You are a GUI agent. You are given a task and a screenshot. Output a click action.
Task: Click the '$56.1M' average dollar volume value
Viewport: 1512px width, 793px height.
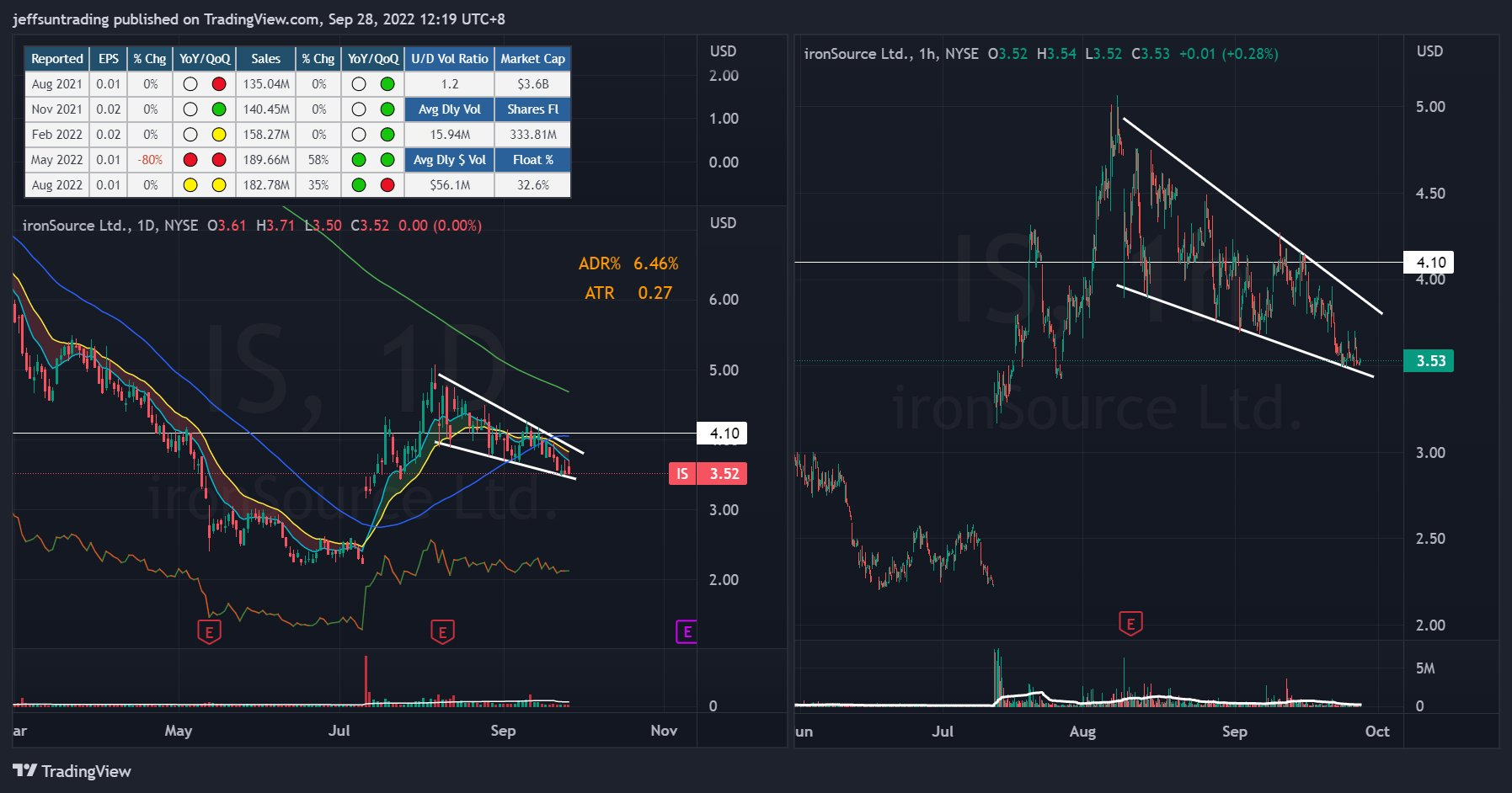click(x=450, y=185)
